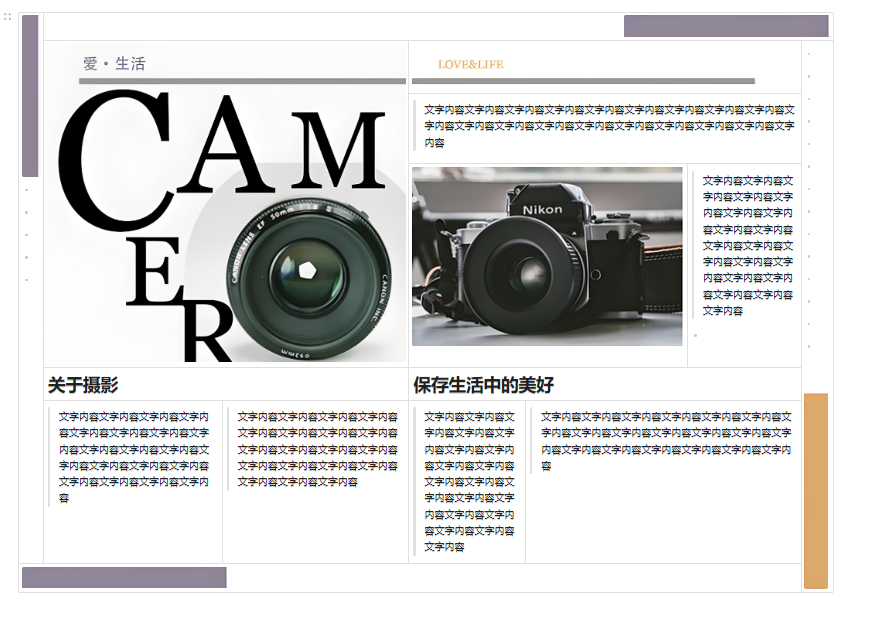Click the orange vertical bar at right
This screenshot has height=618, width=871.
pos(816,491)
